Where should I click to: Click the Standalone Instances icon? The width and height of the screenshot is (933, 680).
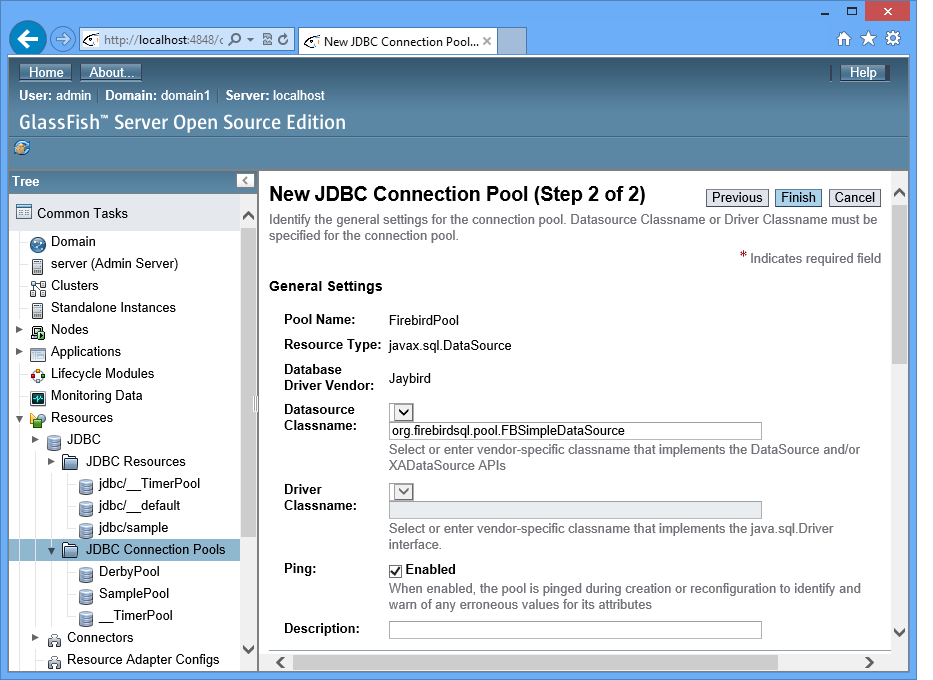pyautogui.click(x=37, y=310)
